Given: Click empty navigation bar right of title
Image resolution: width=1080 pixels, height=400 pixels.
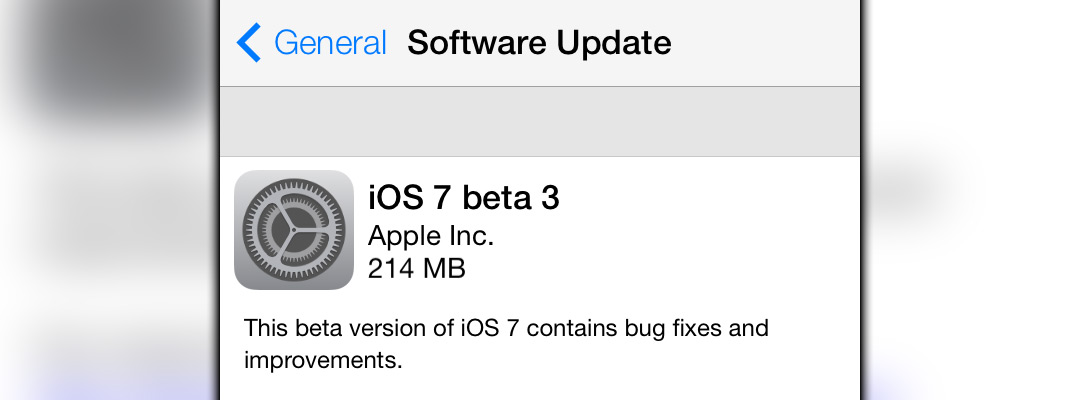Looking at the screenshot, I should (765, 43).
